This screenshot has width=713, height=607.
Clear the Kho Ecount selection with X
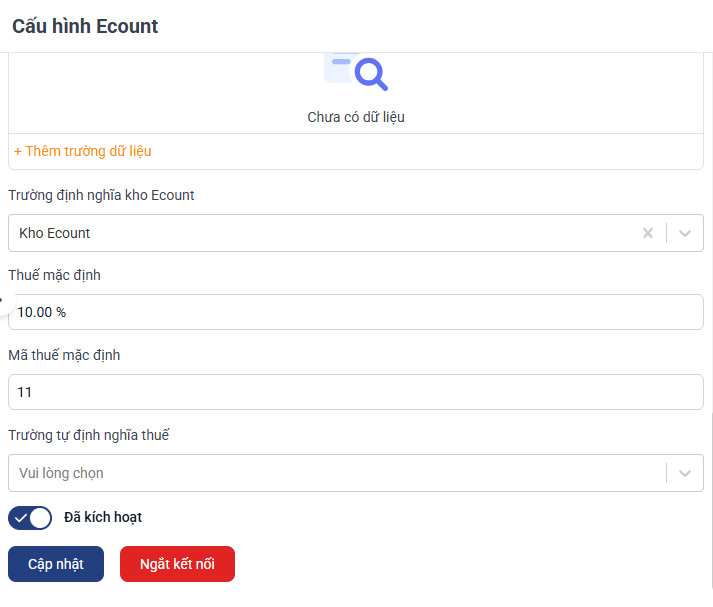tap(647, 233)
